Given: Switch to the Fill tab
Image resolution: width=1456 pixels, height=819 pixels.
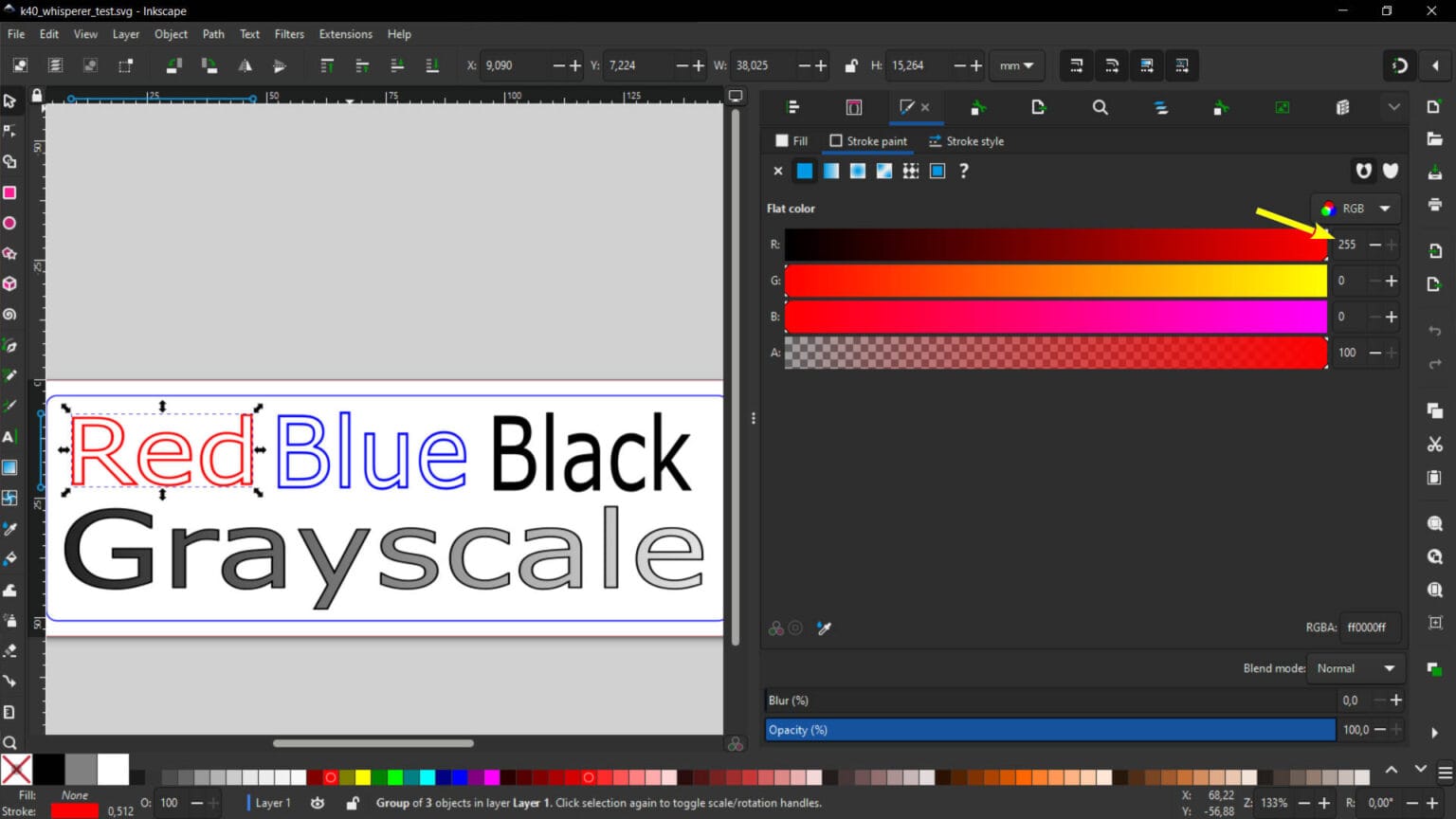Looking at the screenshot, I should [x=791, y=140].
